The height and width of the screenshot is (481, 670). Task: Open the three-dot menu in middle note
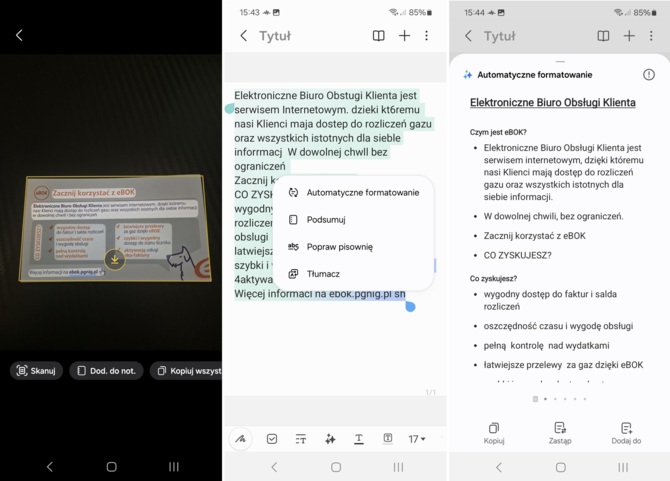click(x=426, y=35)
